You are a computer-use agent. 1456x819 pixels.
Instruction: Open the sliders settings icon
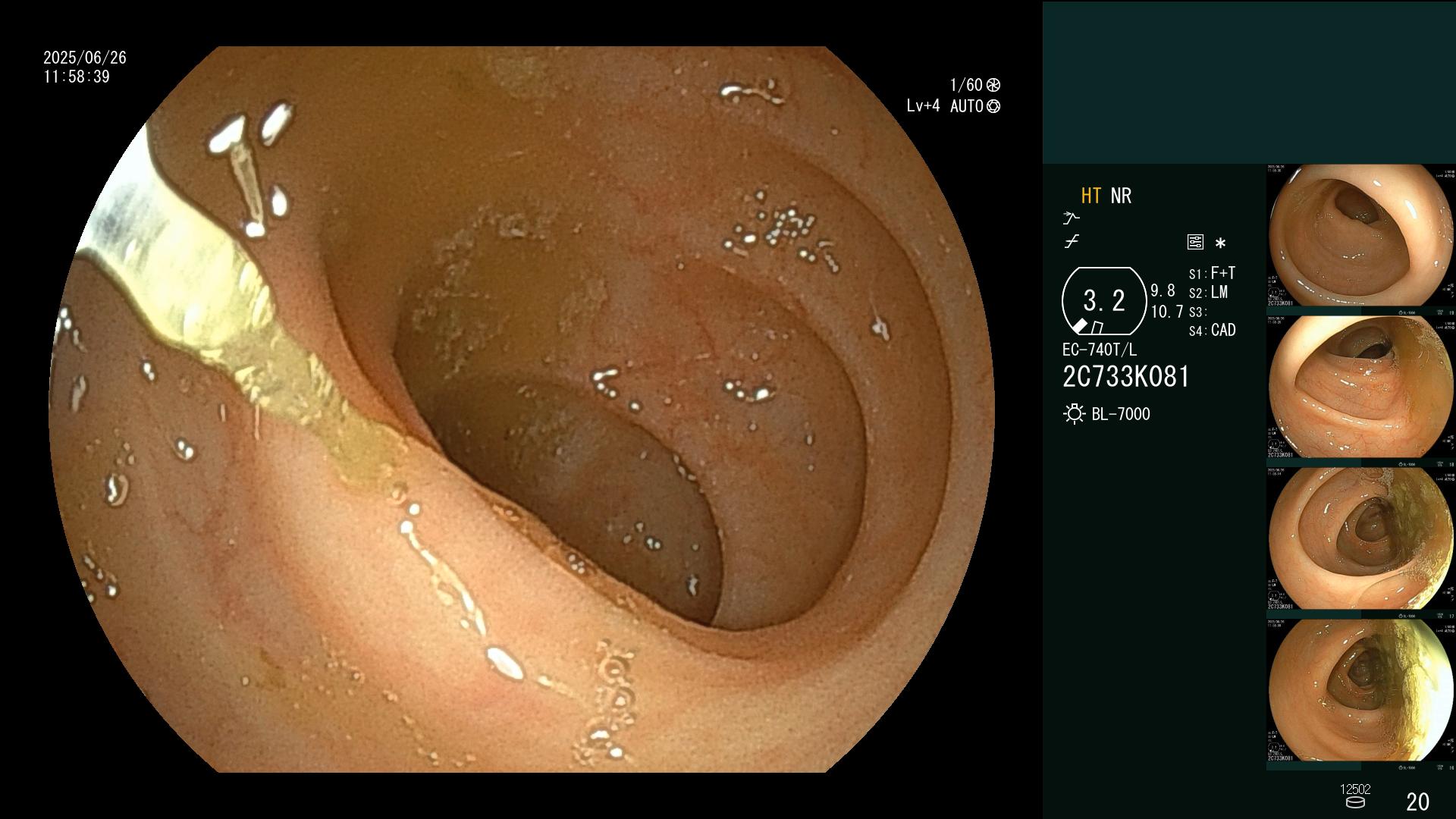1195,243
